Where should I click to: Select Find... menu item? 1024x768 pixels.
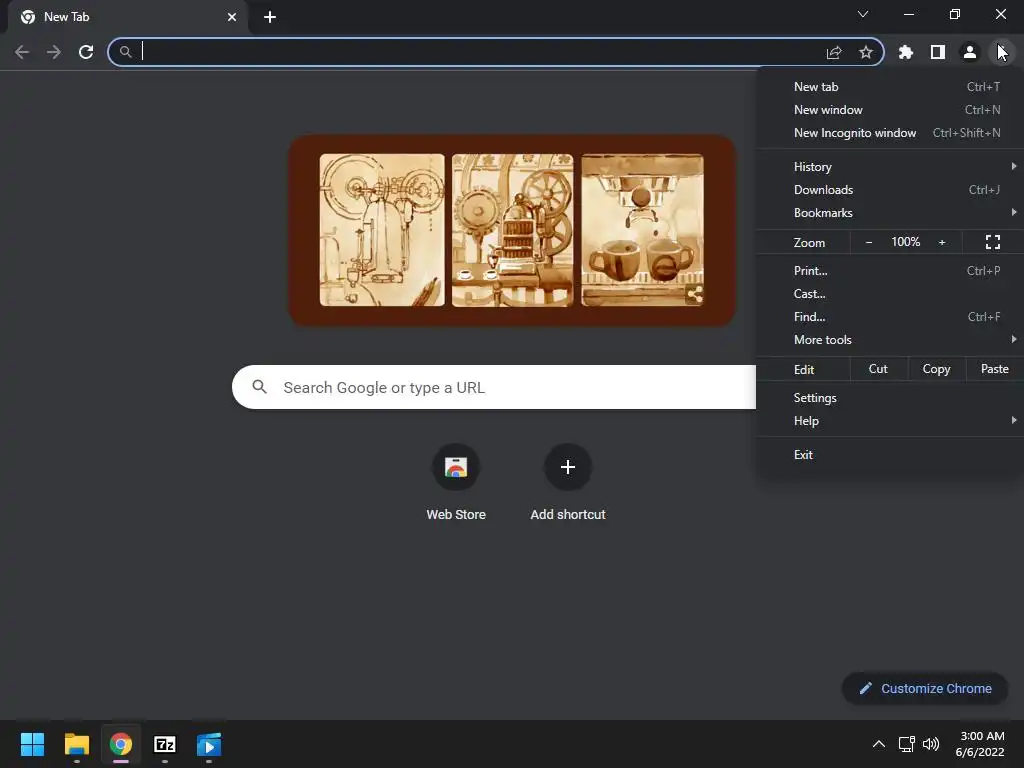coord(889,317)
